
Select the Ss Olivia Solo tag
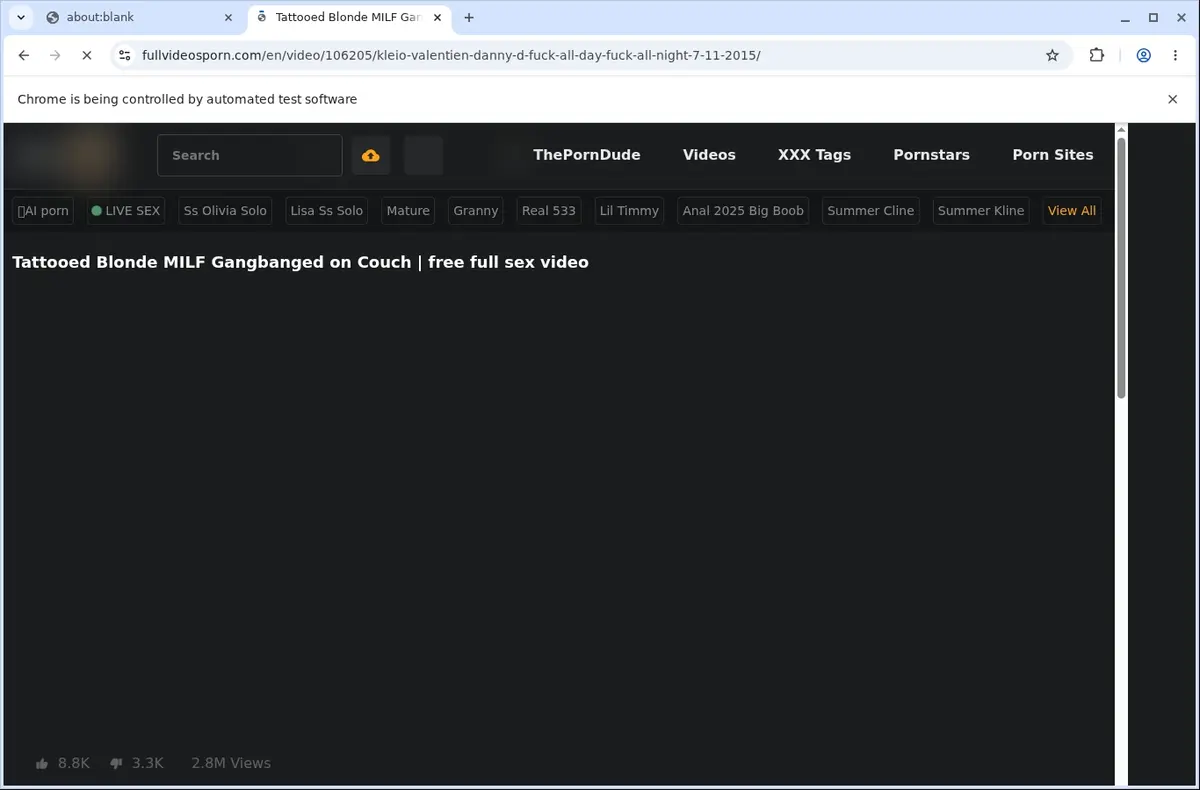(x=225, y=211)
